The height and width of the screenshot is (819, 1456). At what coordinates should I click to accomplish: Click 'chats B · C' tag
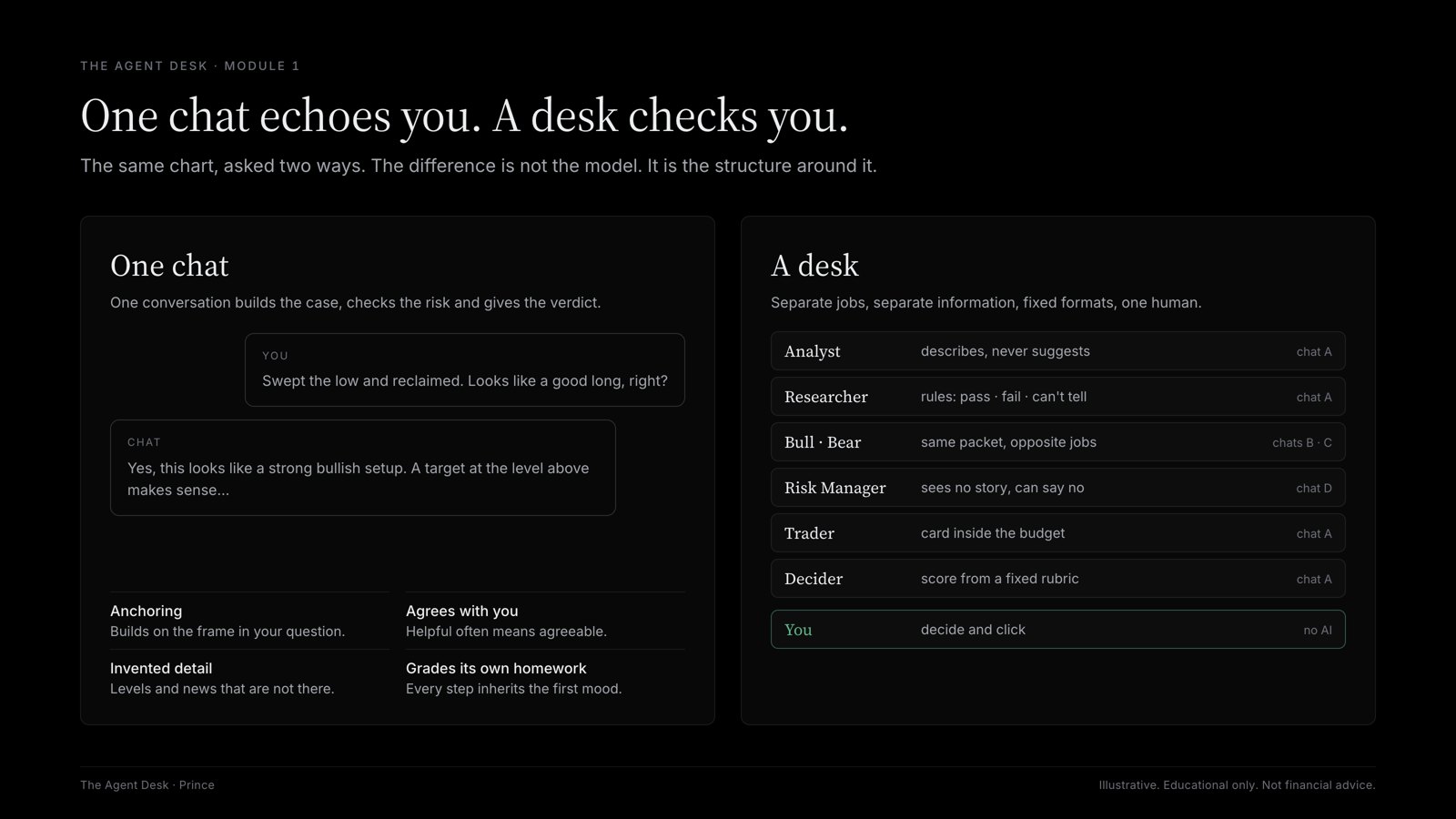(1301, 443)
